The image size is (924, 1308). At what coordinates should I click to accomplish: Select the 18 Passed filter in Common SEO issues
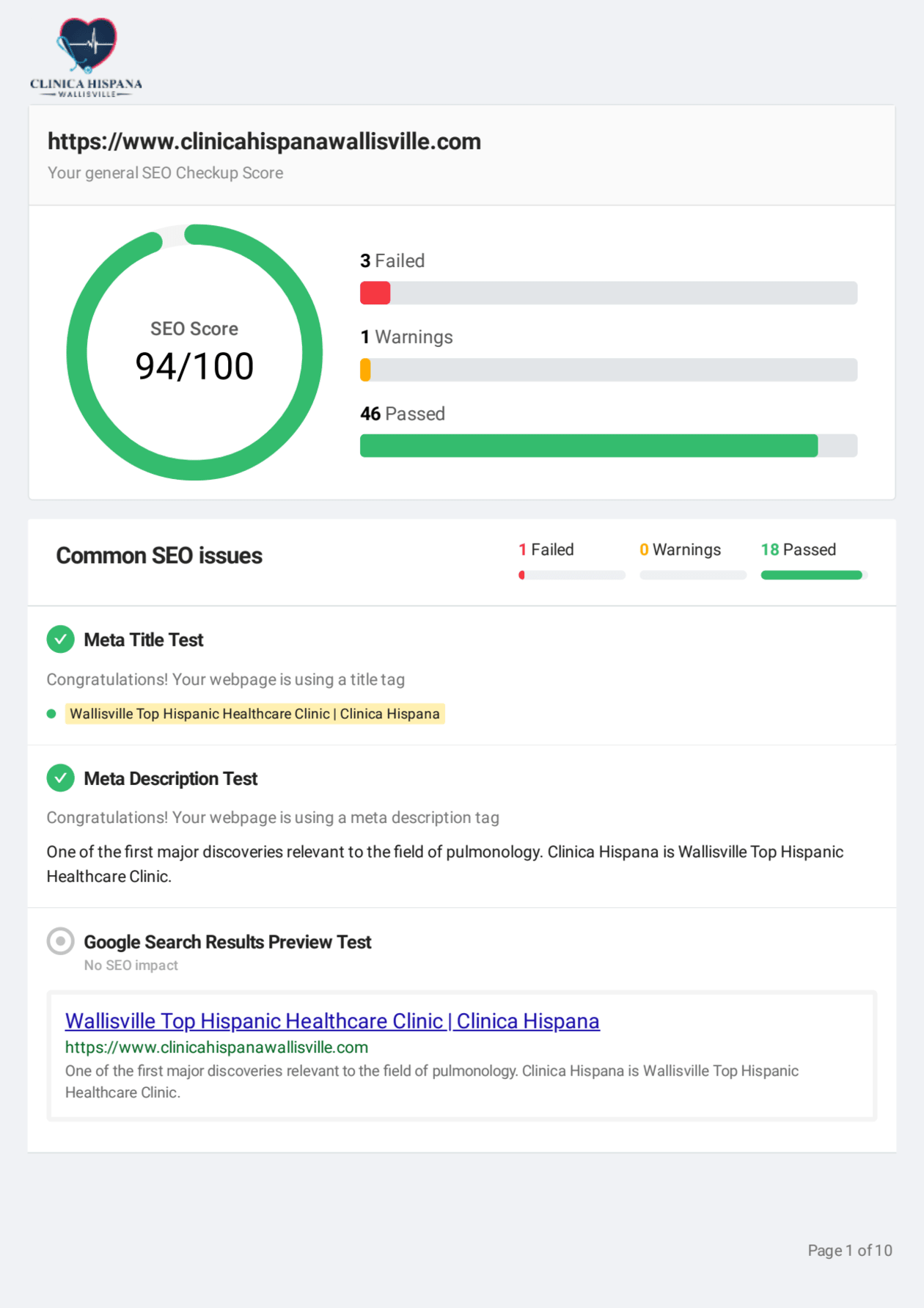pyautogui.click(x=799, y=550)
